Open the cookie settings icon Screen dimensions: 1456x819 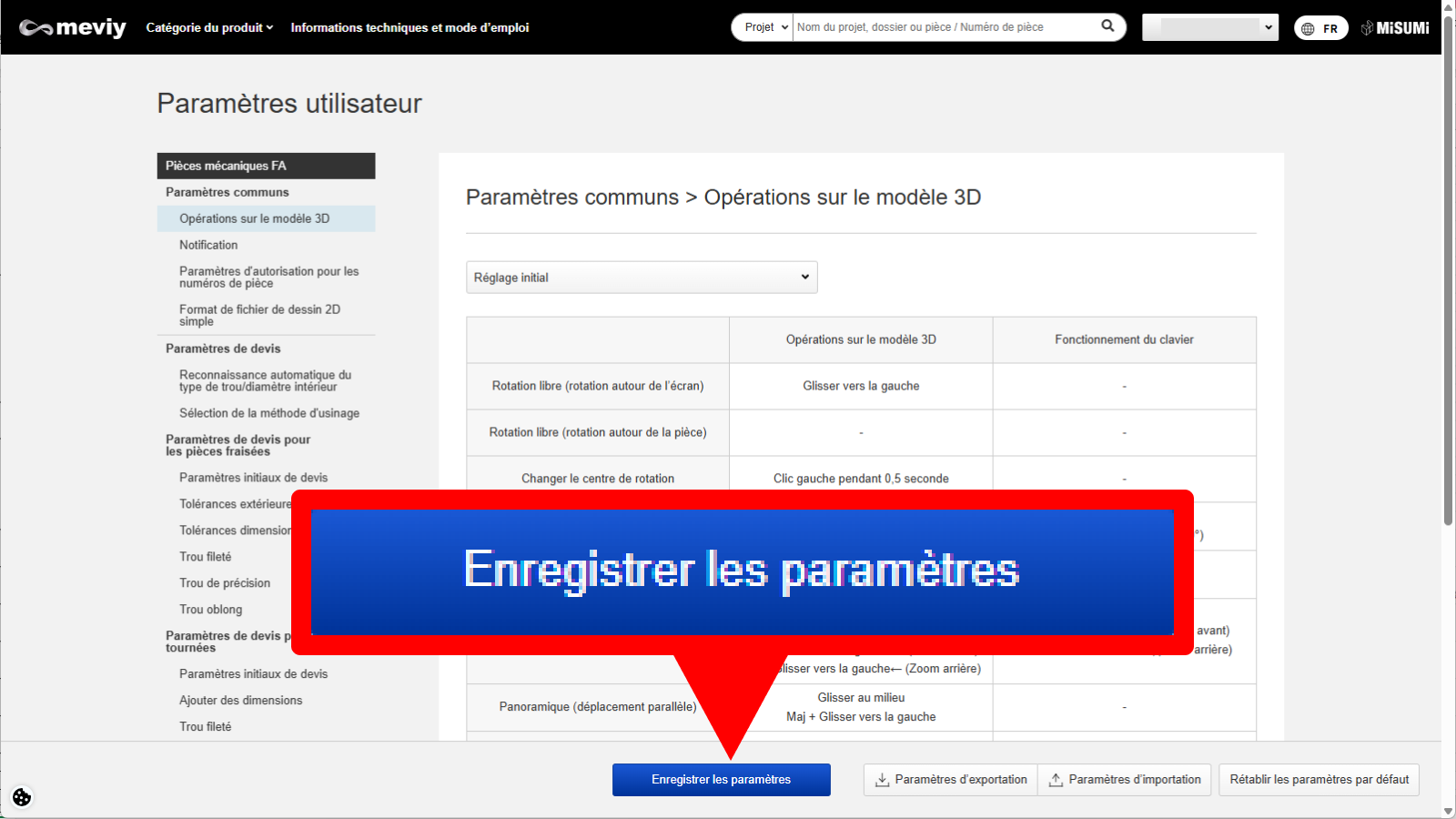click(22, 797)
